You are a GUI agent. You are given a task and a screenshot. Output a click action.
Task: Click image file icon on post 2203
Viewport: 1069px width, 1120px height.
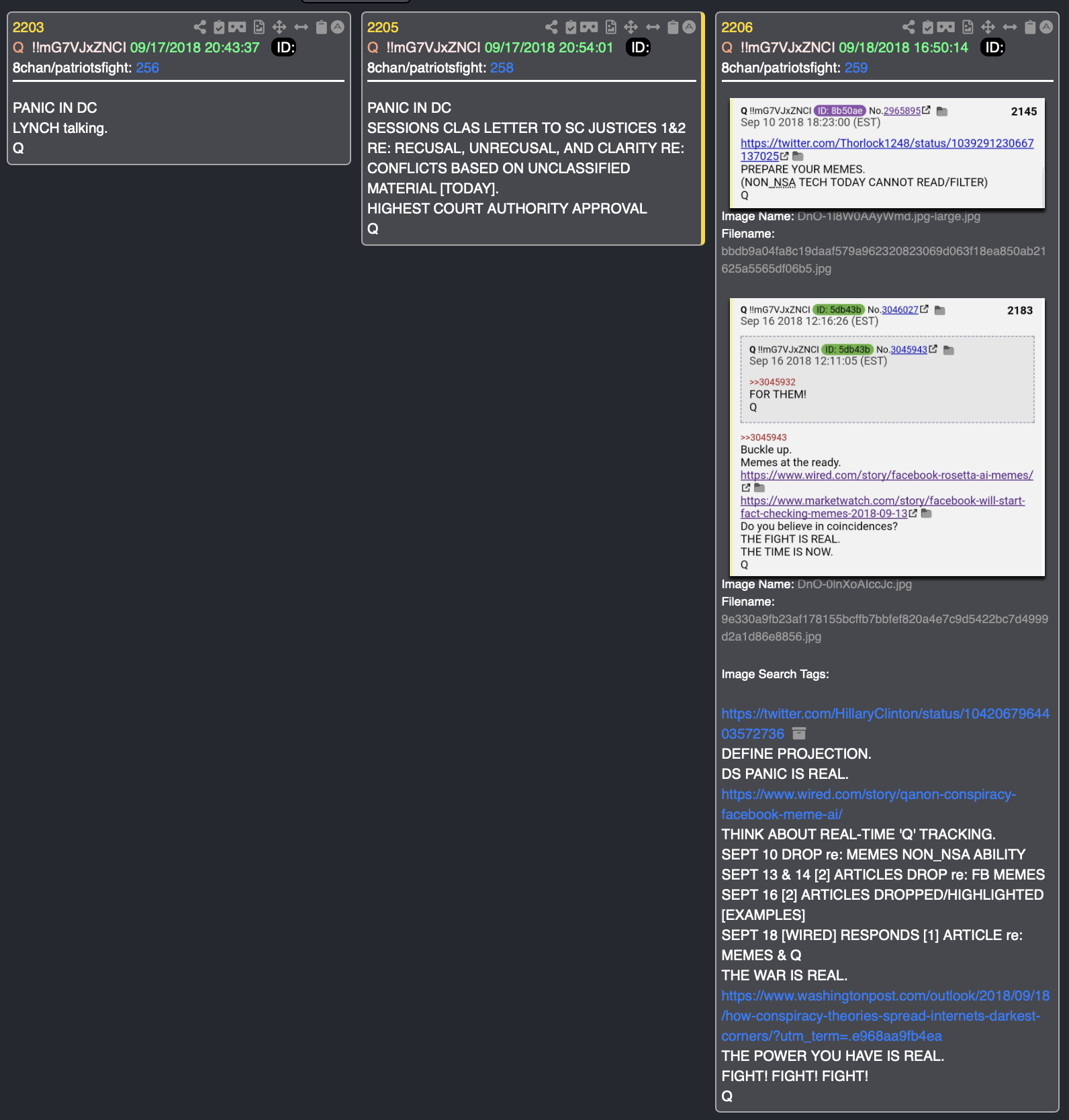259,27
